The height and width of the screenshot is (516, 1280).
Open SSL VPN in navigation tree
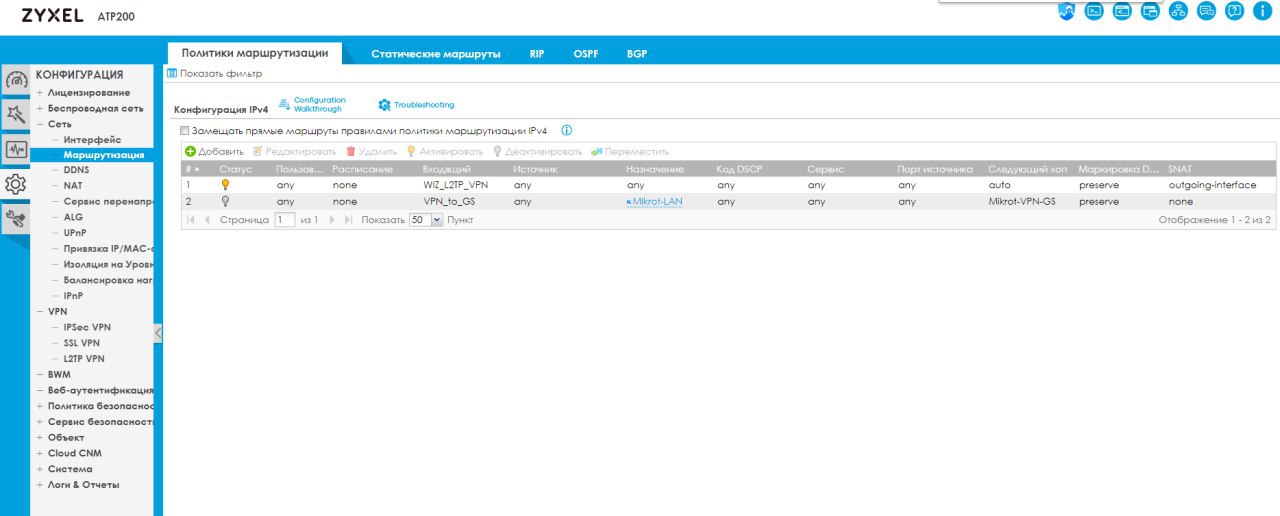(x=82, y=343)
